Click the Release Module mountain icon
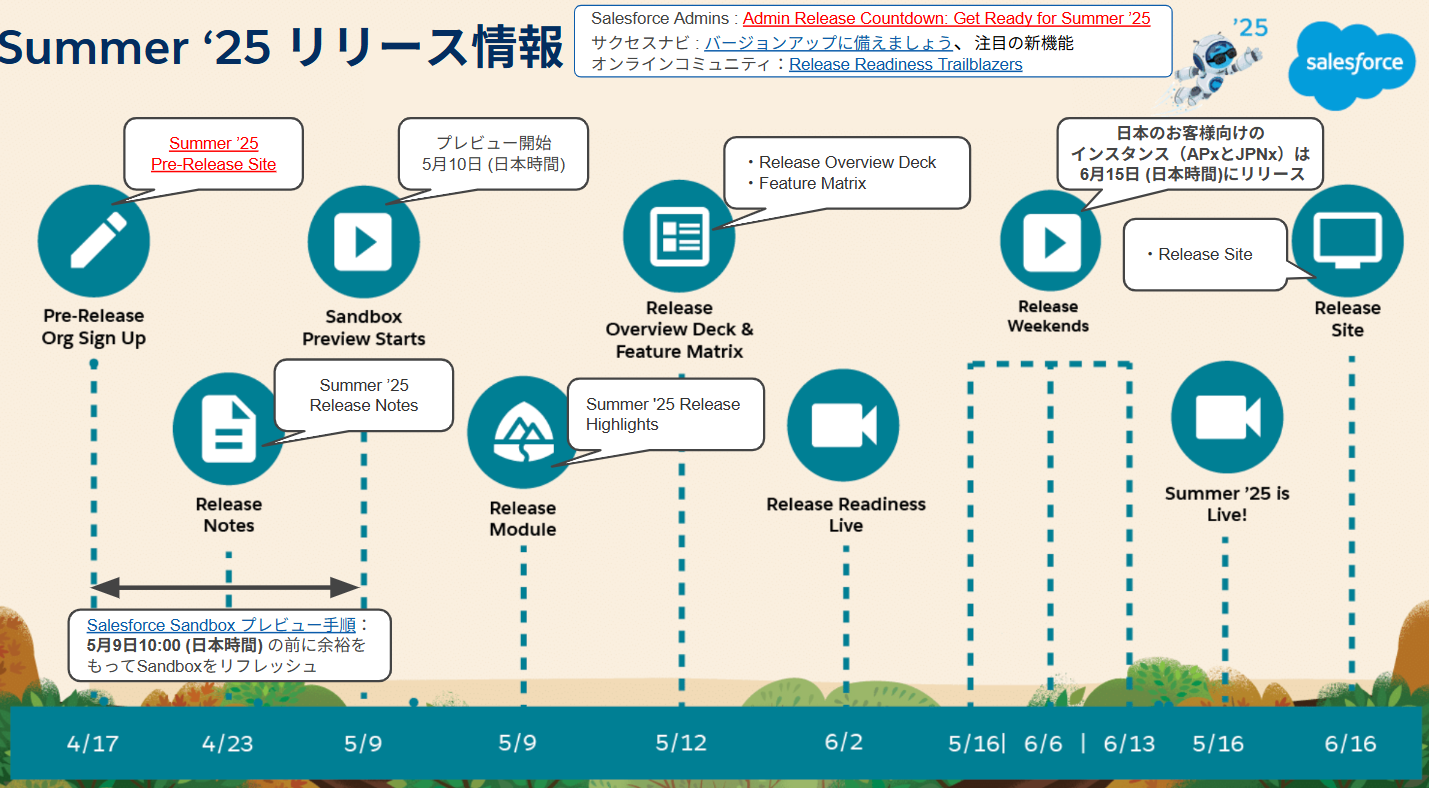The image size is (1429, 788). coord(523,432)
